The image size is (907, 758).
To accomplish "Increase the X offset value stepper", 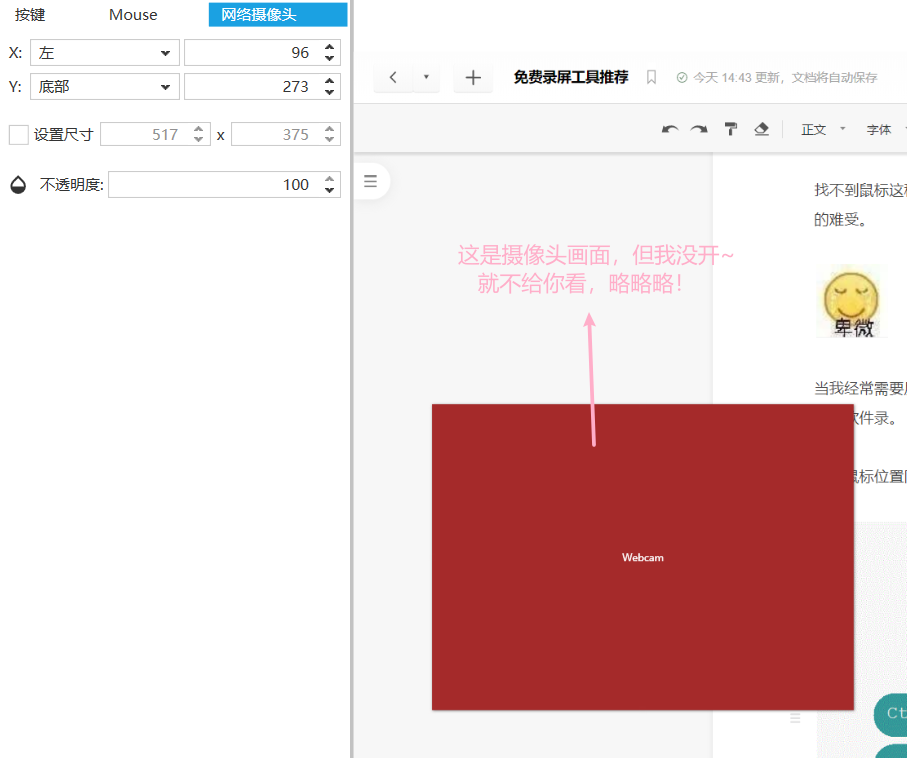I will coord(330,48).
